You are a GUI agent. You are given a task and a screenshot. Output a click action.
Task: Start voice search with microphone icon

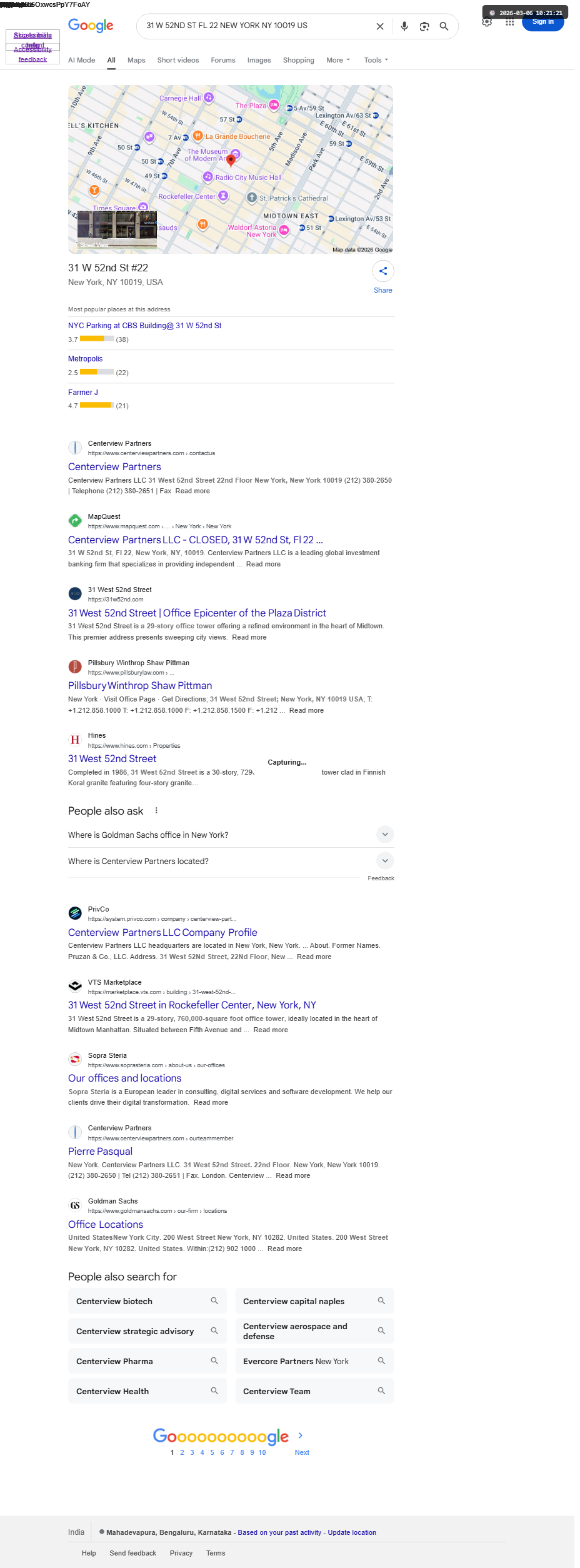[x=404, y=26]
